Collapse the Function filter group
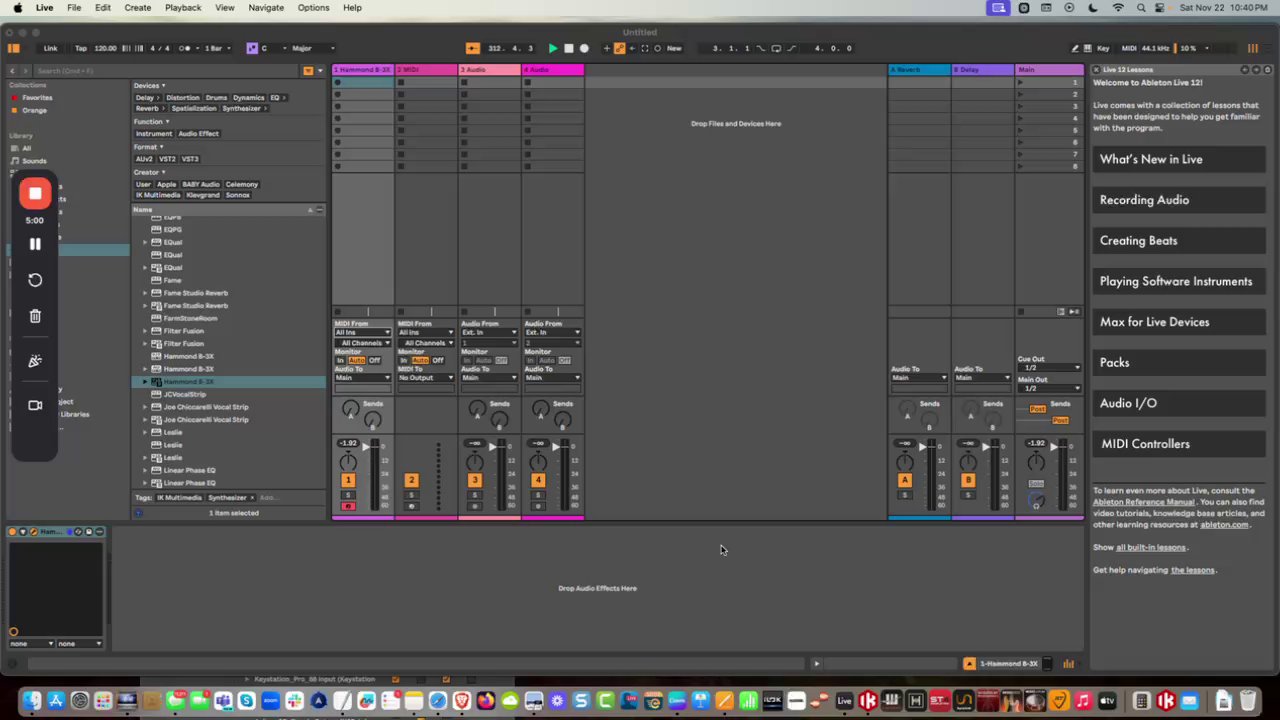The width and height of the screenshot is (1280, 720). pos(152,121)
